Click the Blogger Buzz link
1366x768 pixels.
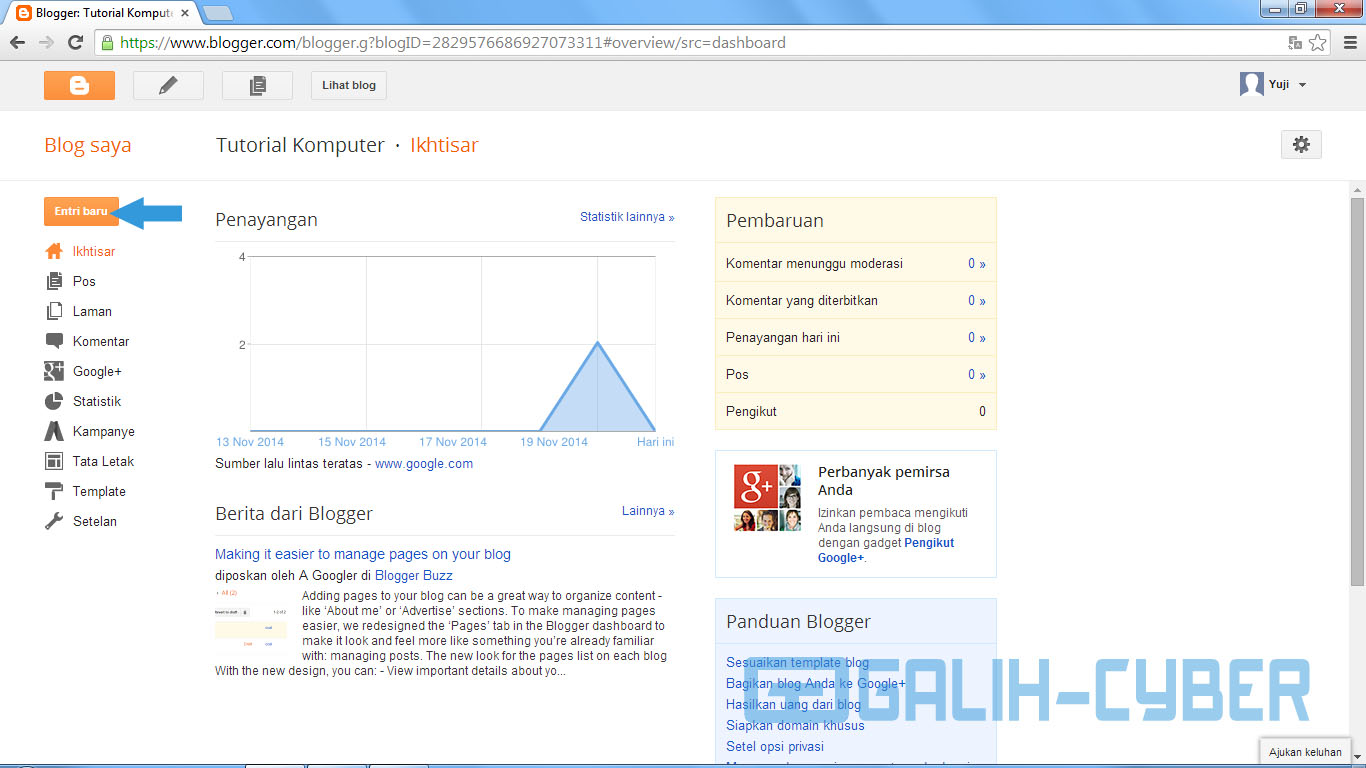[x=413, y=576]
